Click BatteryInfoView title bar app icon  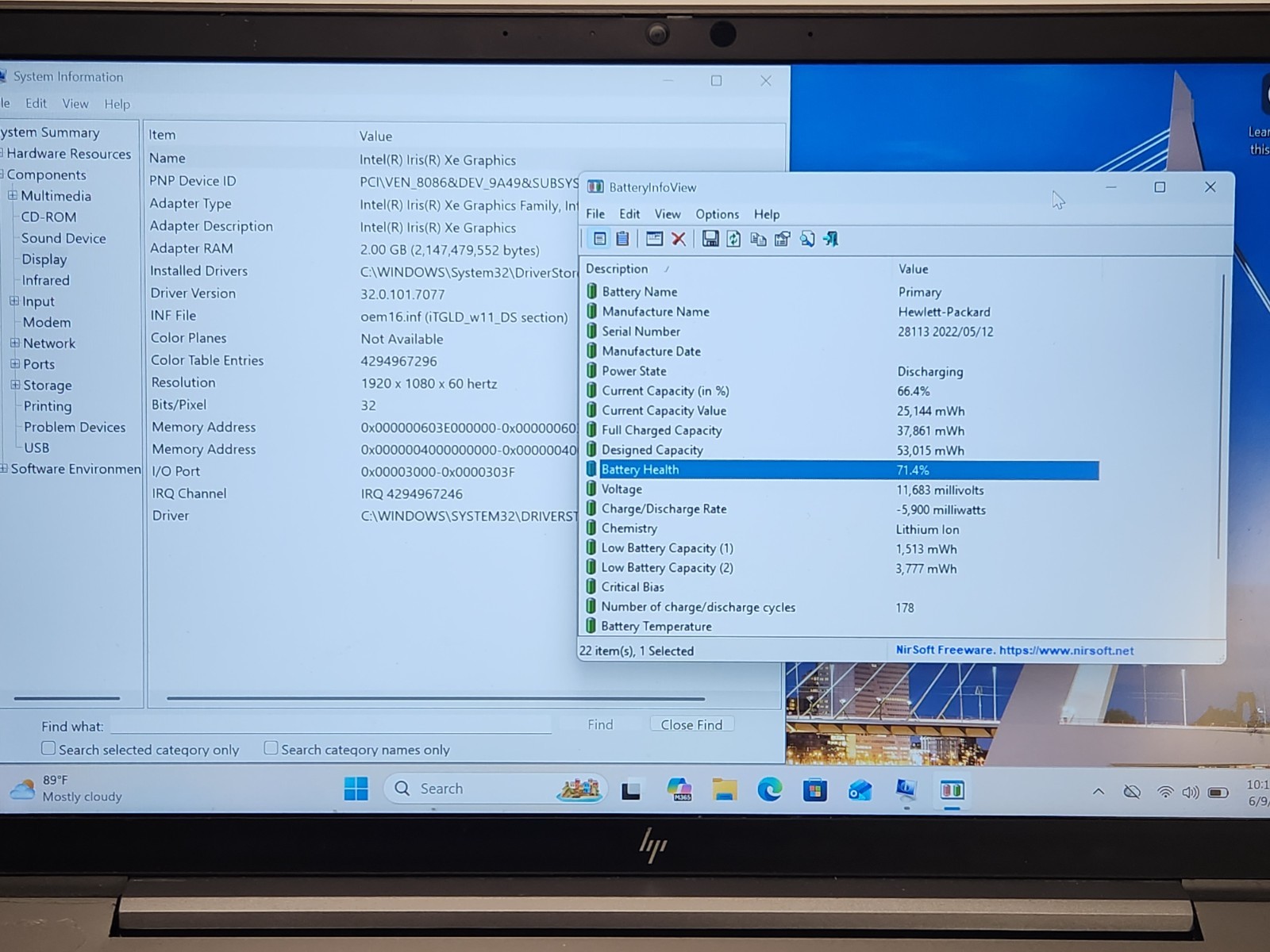click(595, 187)
